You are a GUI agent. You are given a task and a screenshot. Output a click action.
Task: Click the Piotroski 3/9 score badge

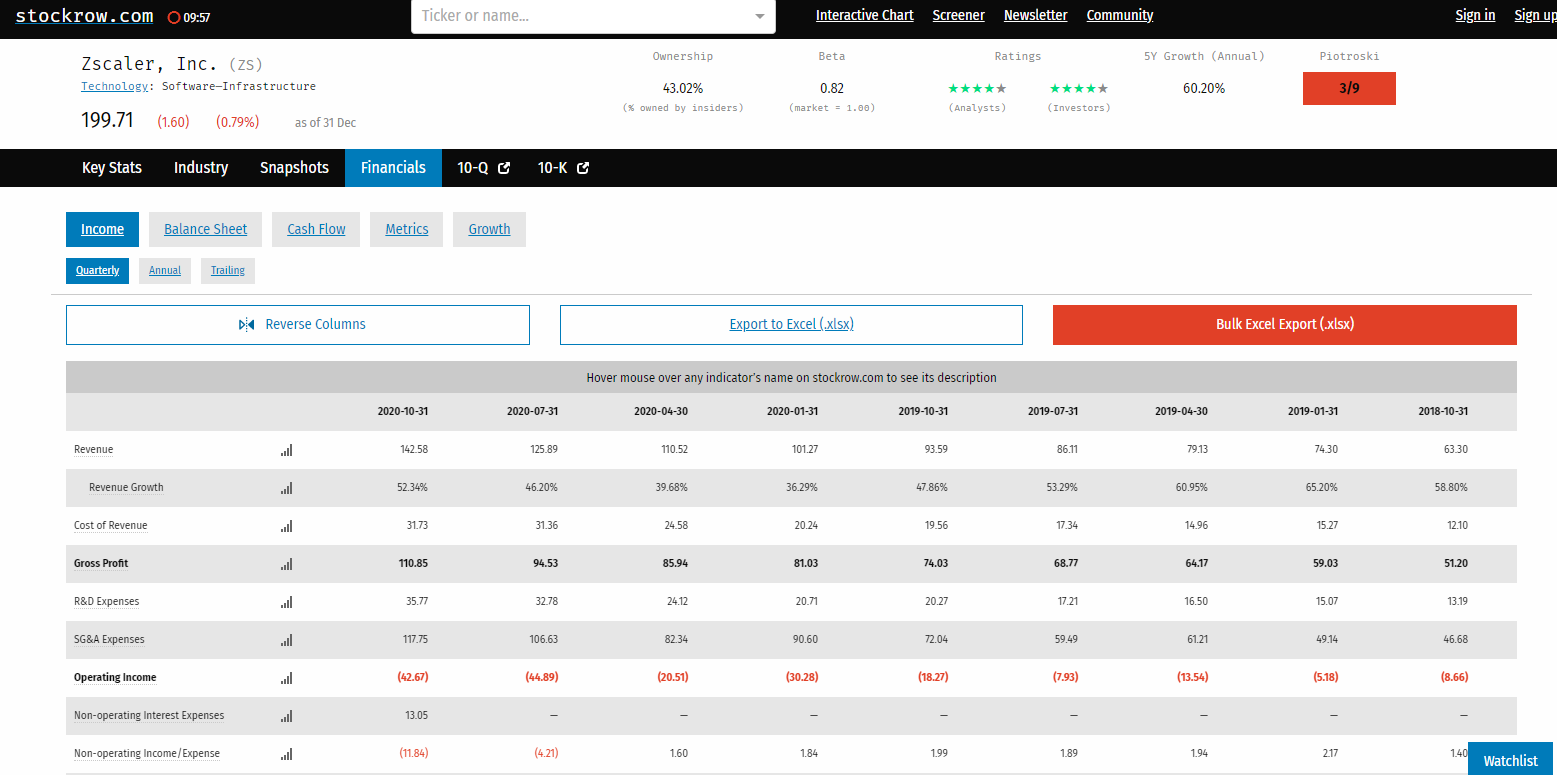point(1349,88)
